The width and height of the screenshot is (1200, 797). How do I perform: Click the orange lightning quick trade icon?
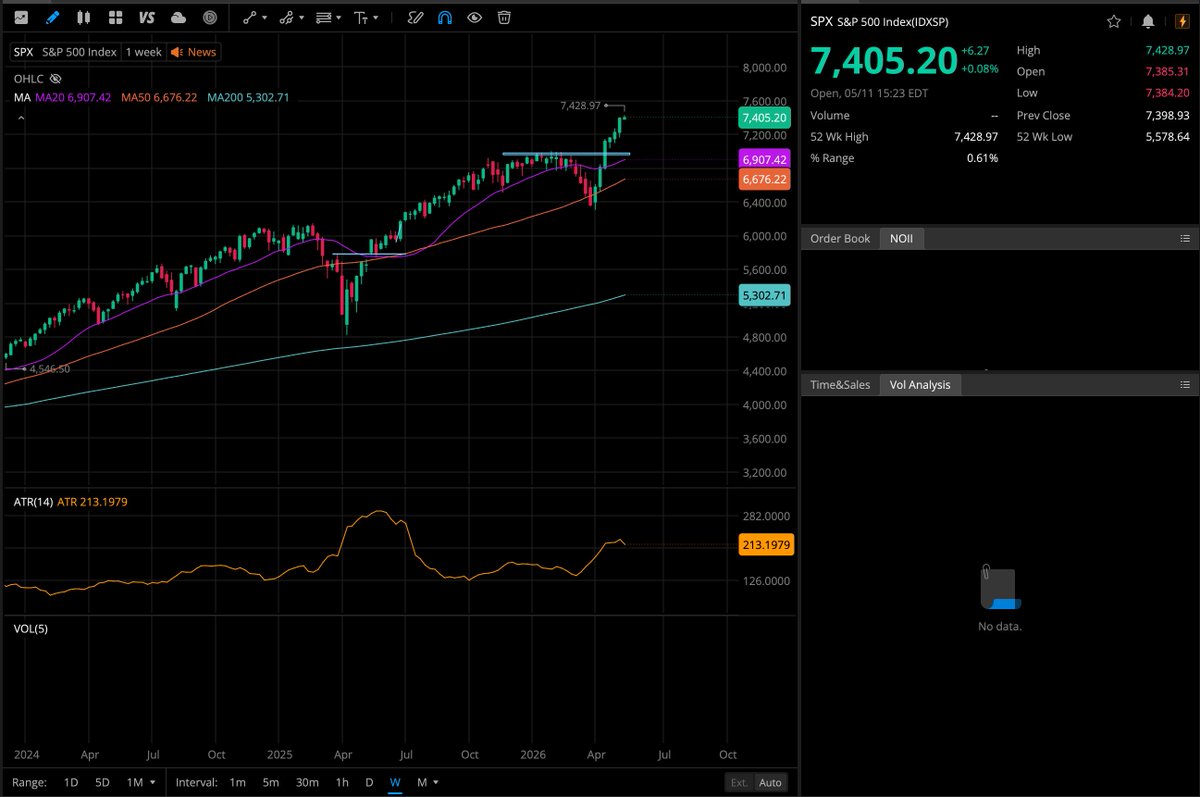point(1183,21)
